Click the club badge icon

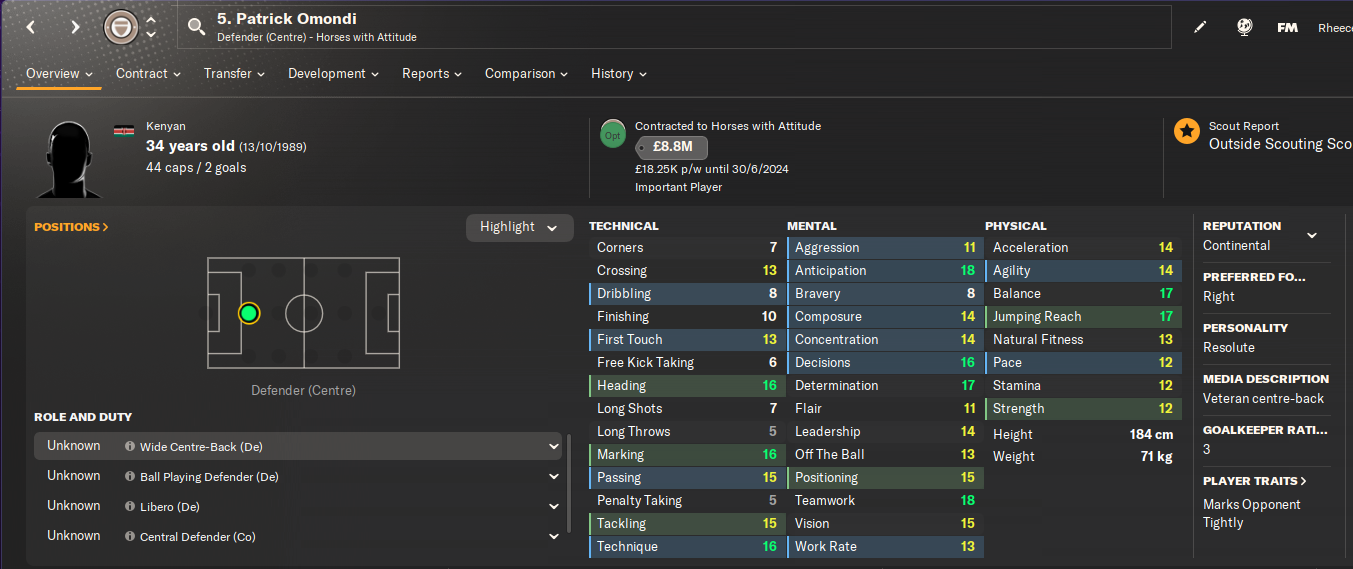(x=121, y=27)
